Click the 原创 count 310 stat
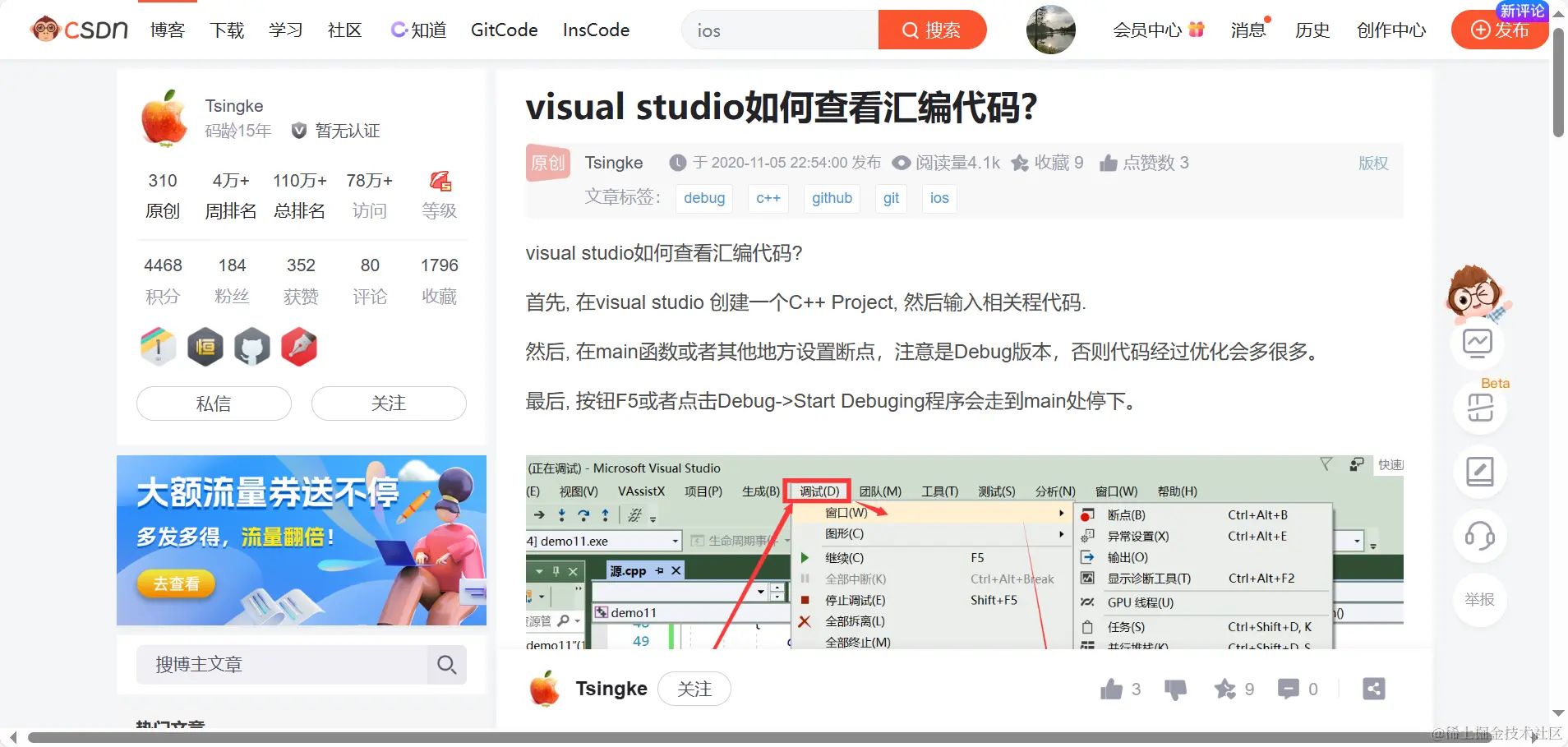 tap(163, 196)
